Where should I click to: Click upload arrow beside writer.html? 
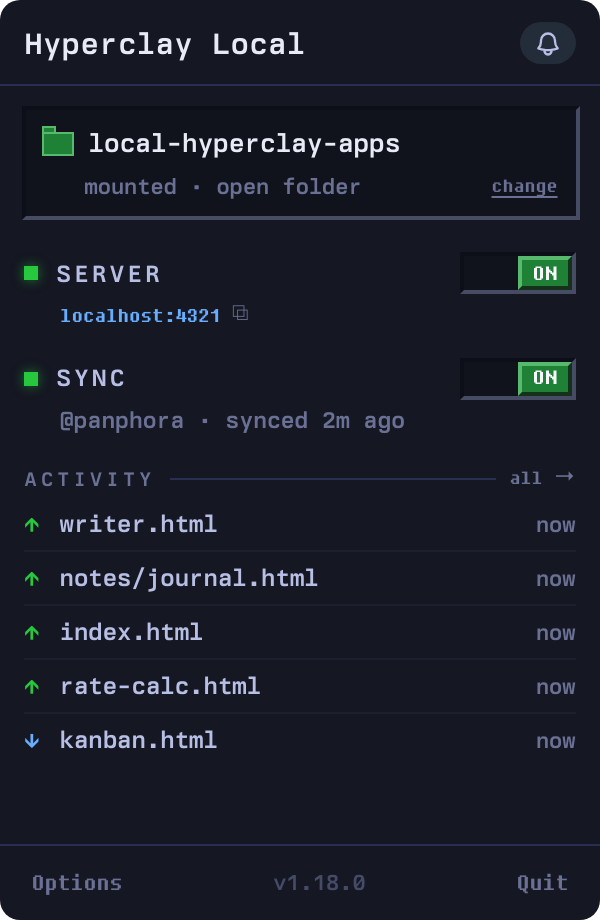click(x=32, y=525)
